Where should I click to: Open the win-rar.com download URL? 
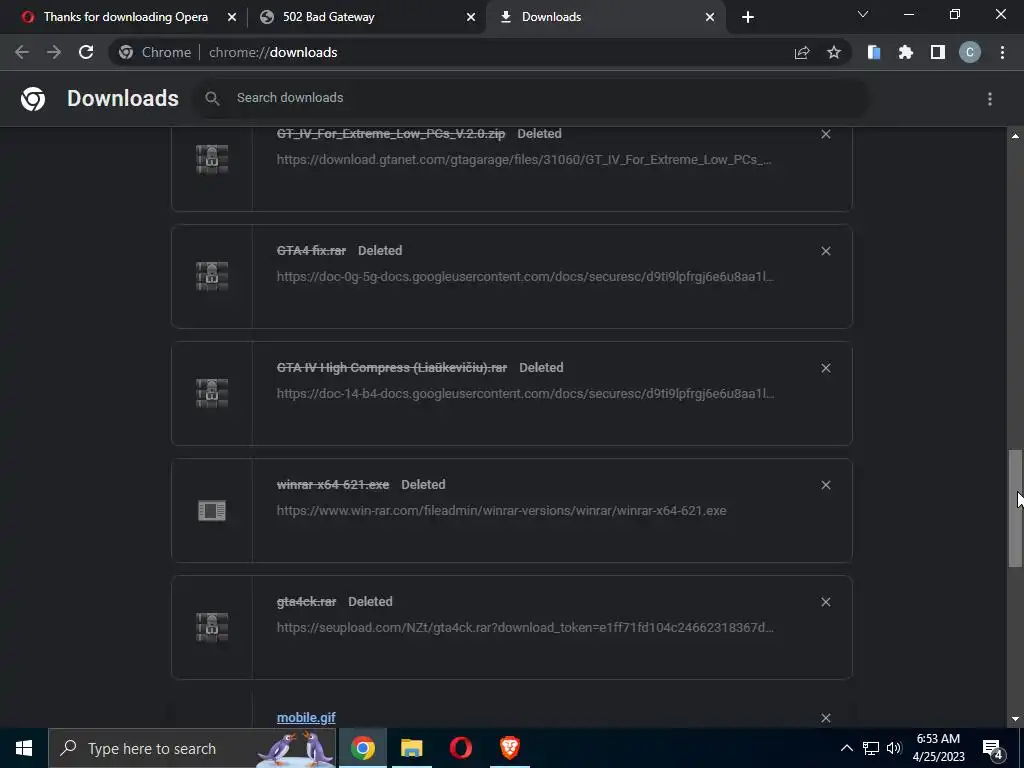pyautogui.click(x=502, y=510)
